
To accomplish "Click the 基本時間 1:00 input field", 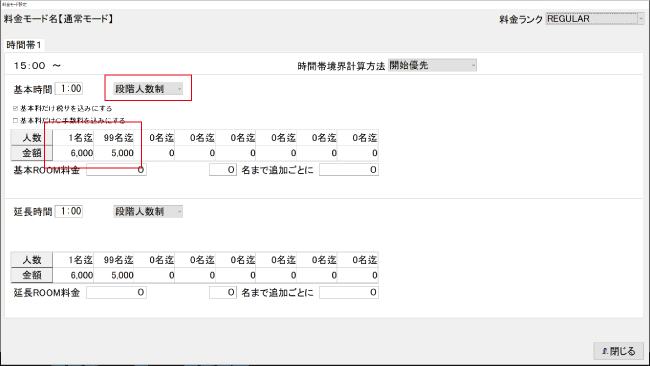I will coord(69,89).
